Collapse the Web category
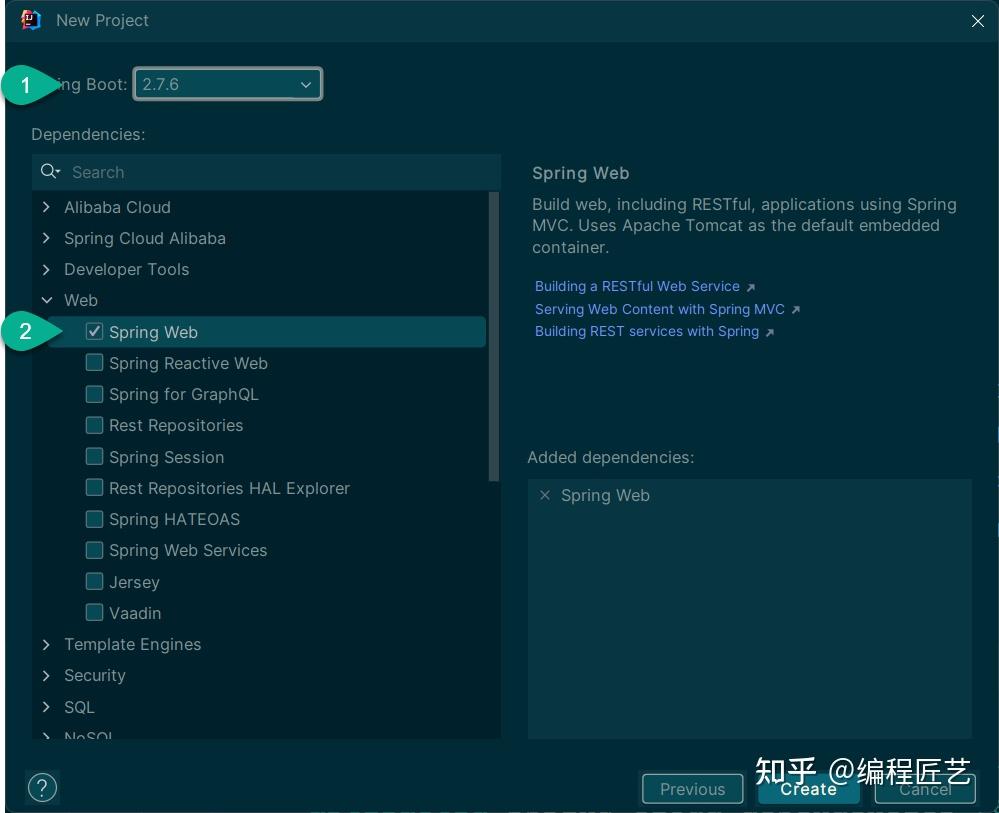 (46, 300)
